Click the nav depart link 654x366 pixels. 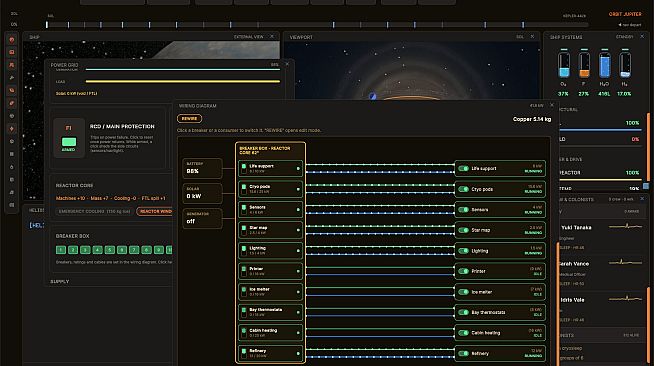click(x=630, y=25)
